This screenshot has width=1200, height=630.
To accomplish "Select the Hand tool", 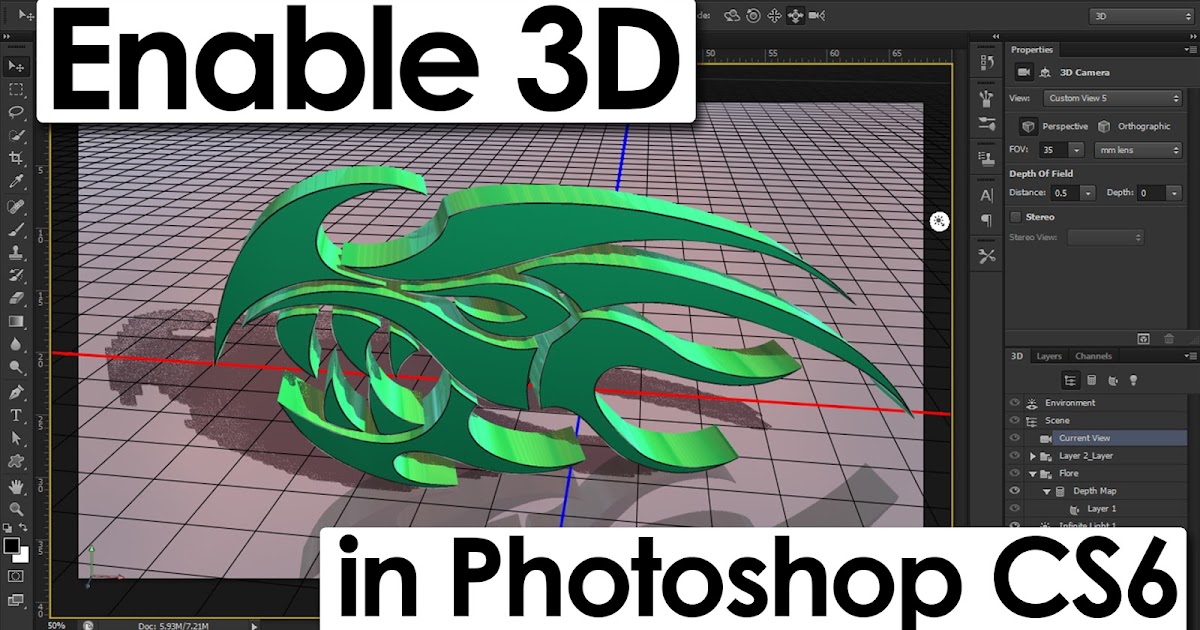I will [16, 487].
